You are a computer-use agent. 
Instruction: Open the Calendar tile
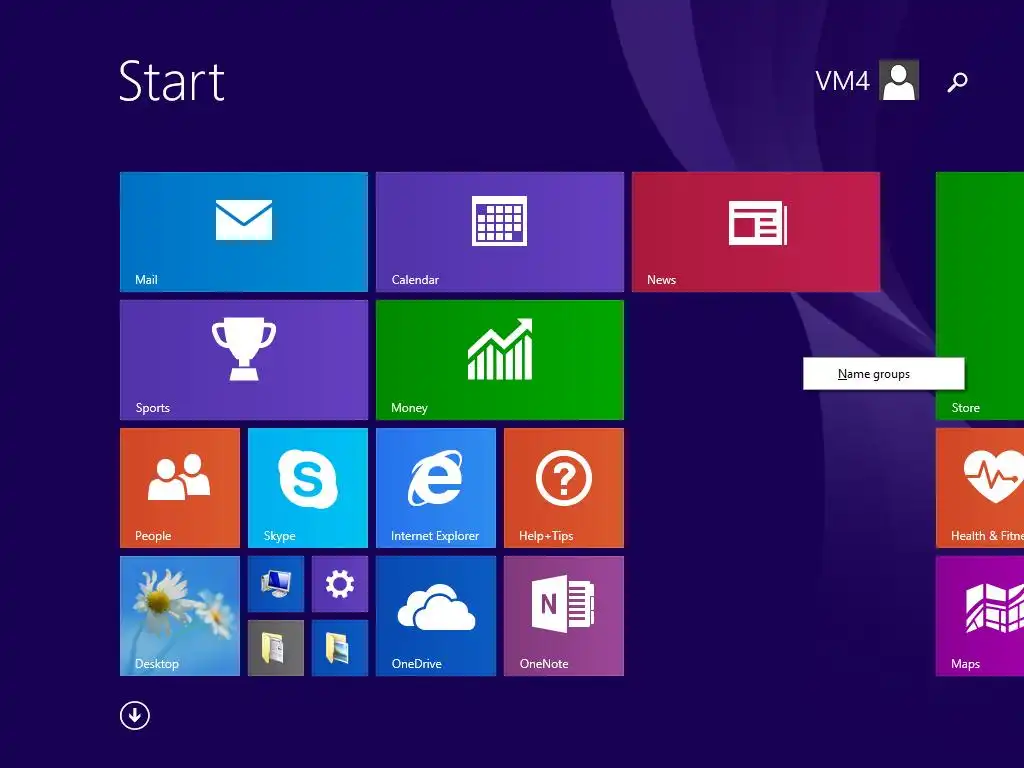[x=500, y=232]
